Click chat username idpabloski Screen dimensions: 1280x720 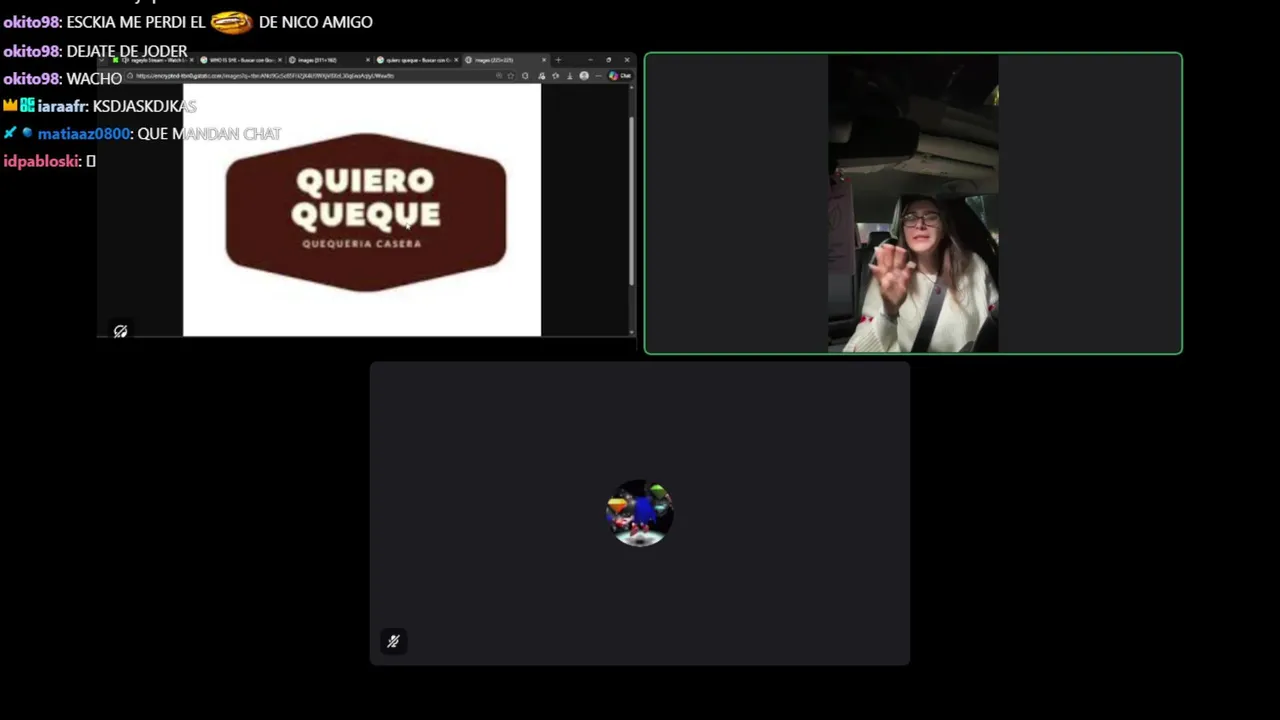click(x=41, y=161)
